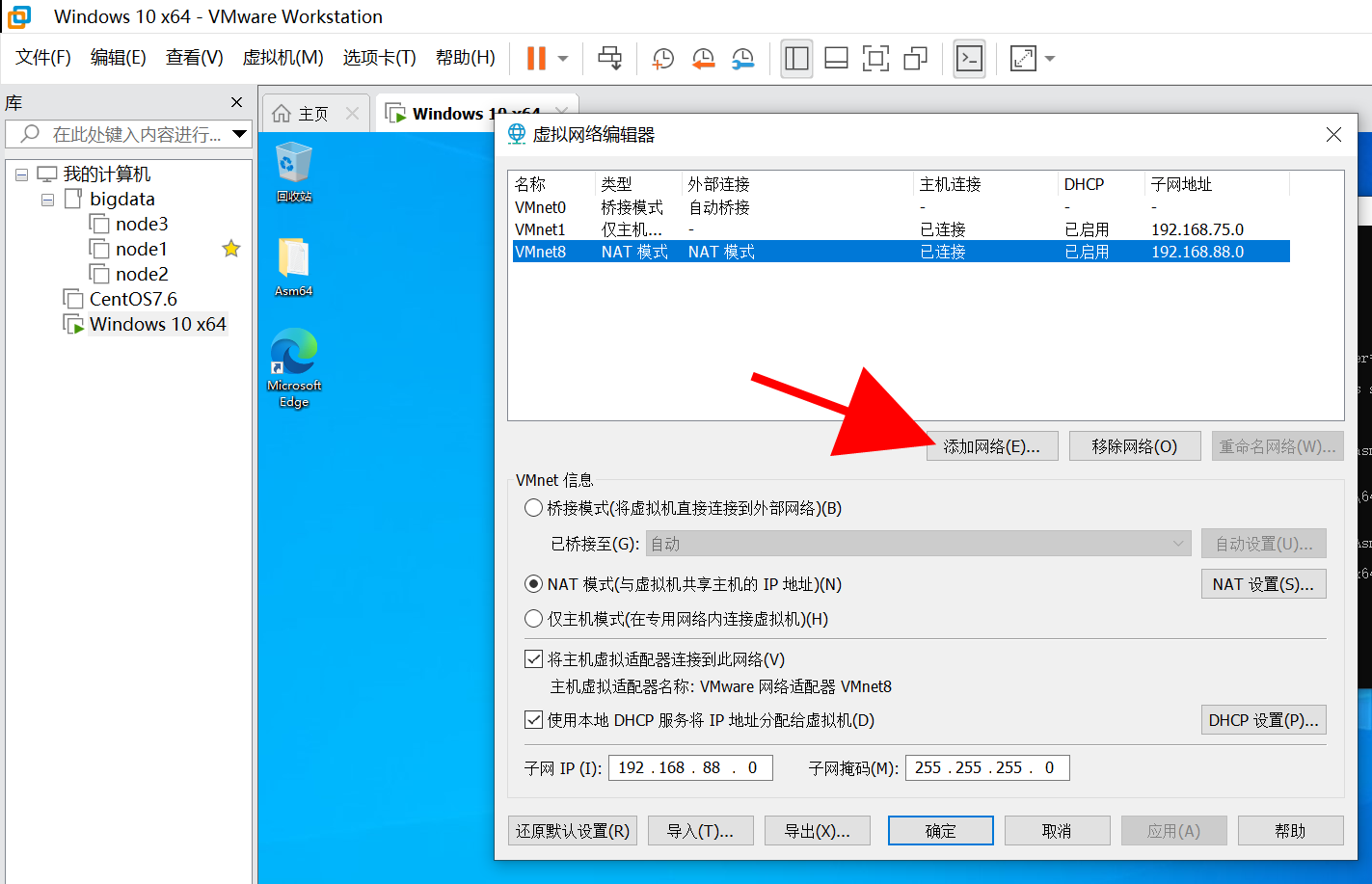Select node3 in the library tree
Image resolution: width=1372 pixels, height=884 pixels.
pyautogui.click(x=142, y=224)
